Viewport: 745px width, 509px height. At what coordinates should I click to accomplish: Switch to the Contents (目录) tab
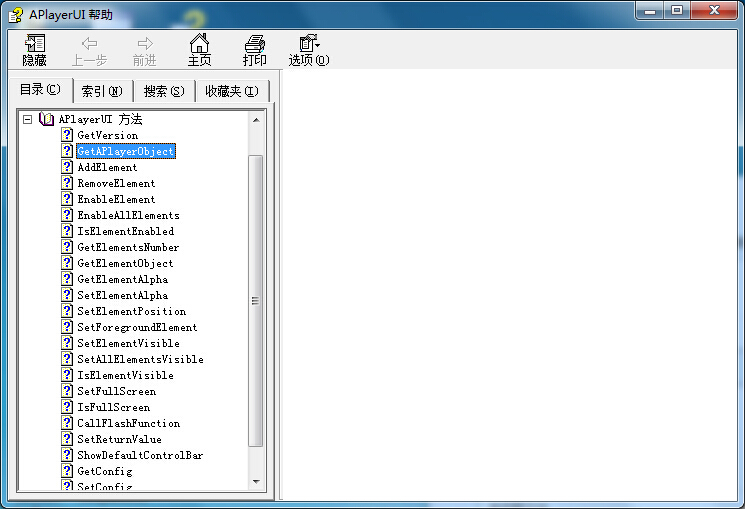click(x=40, y=89)
